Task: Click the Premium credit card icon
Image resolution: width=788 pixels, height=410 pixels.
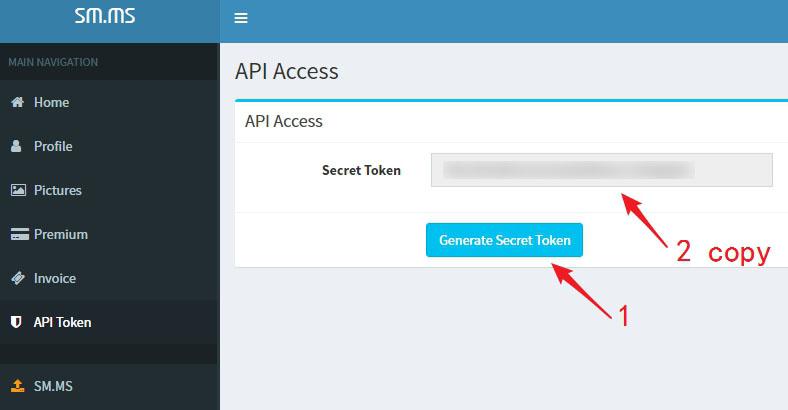Action: tap(20, 234)
